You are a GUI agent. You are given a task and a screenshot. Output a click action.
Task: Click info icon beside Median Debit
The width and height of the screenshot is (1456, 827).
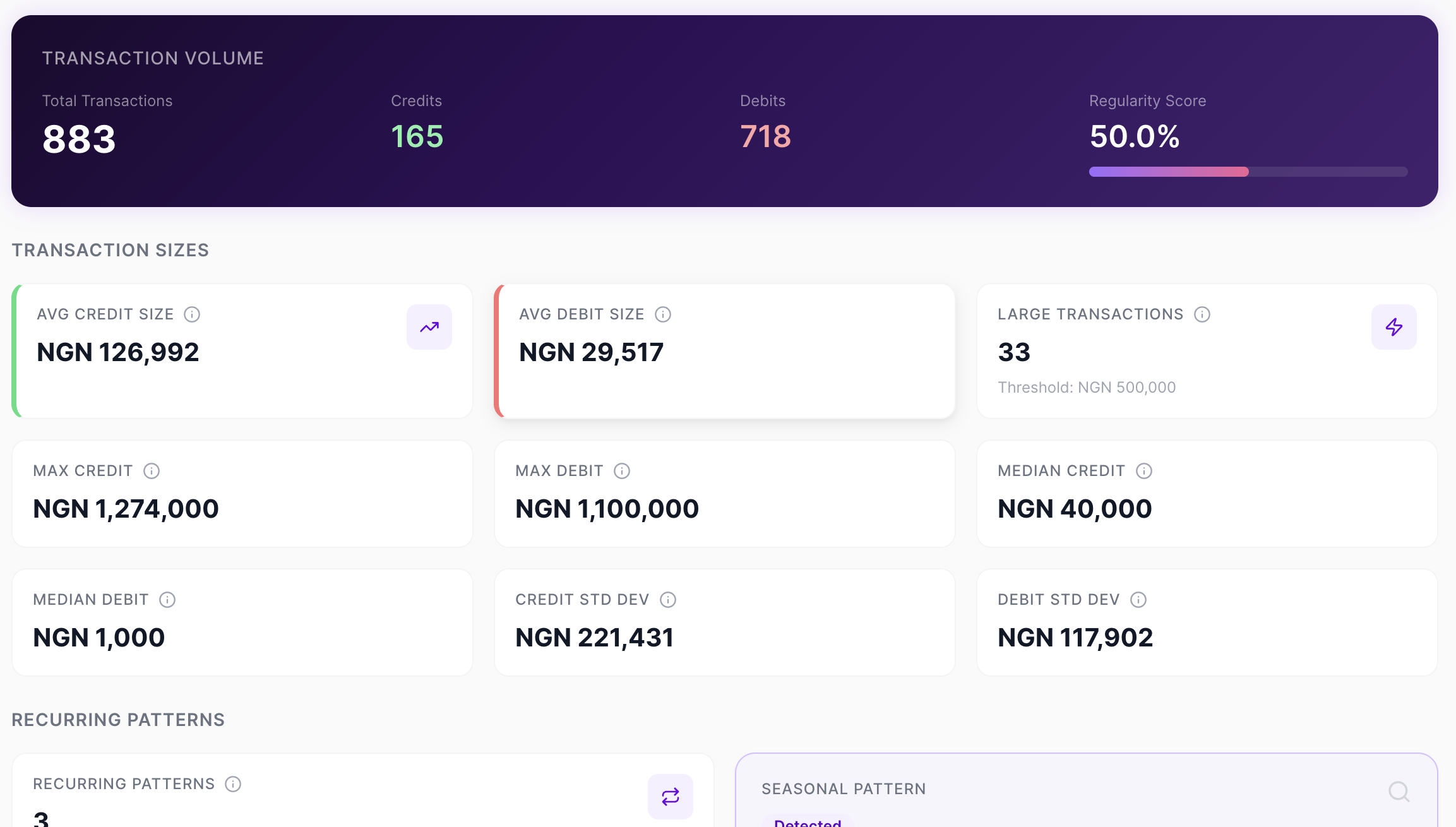(x=167, y=600)
